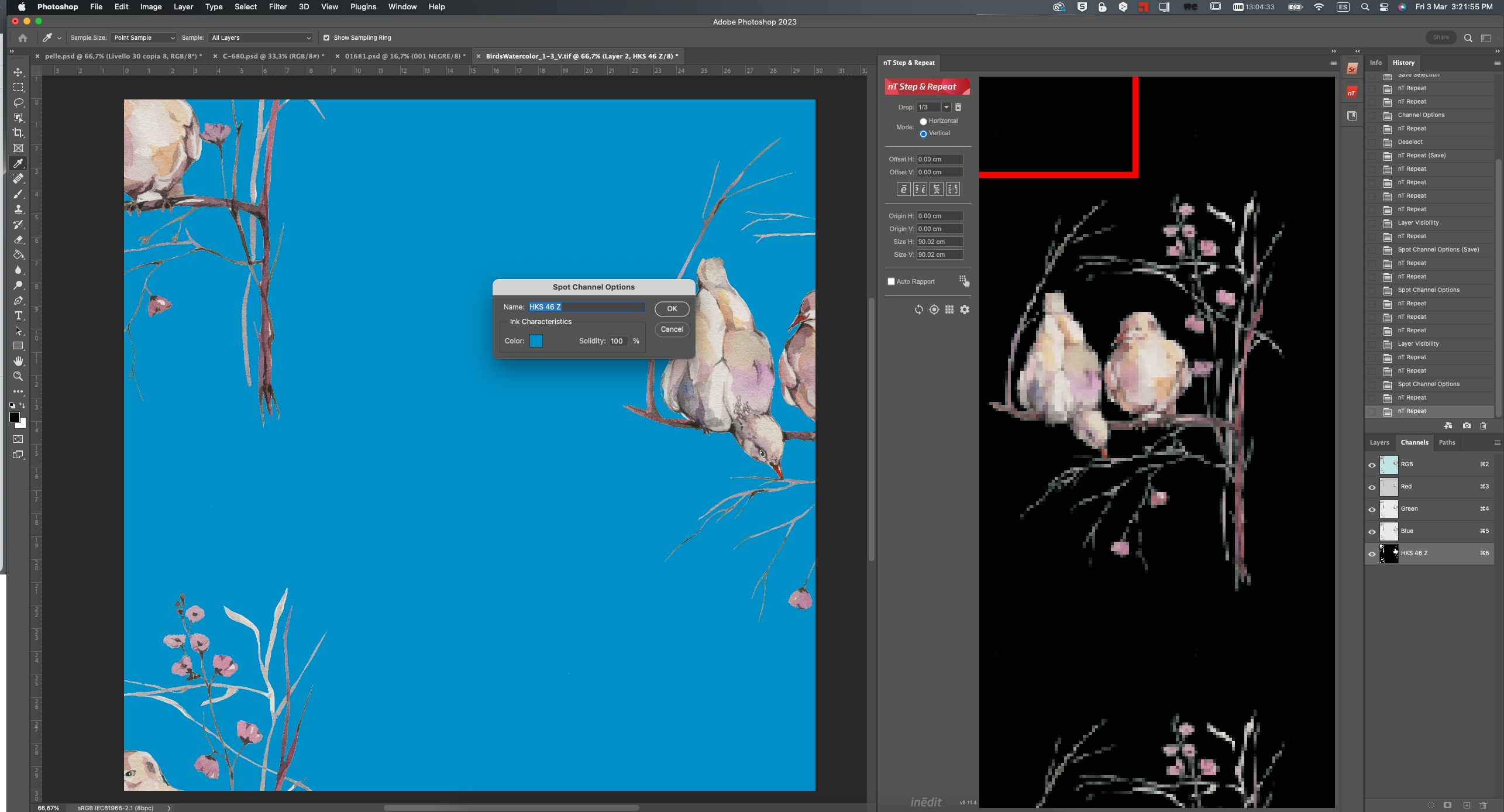Open the Sample All Layers dropdown
1504x812 pixels.
(x=261, y=37)
